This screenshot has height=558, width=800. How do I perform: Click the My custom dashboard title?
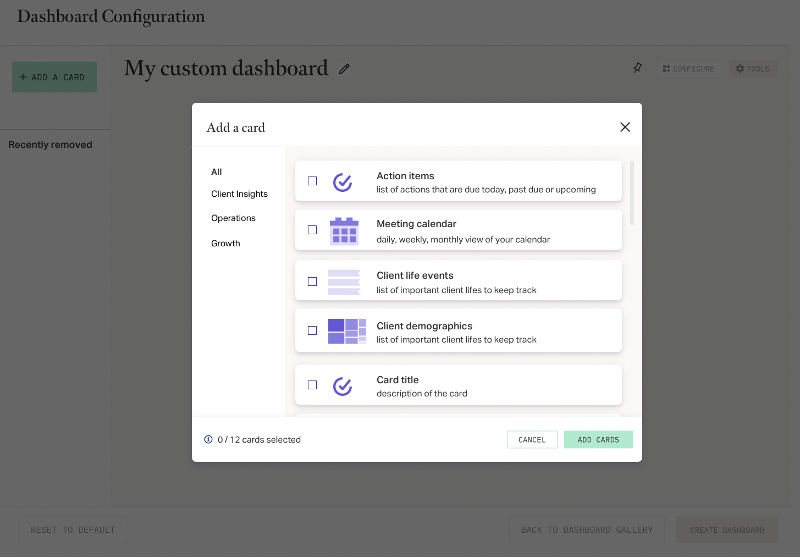click(x=226, y=68)
